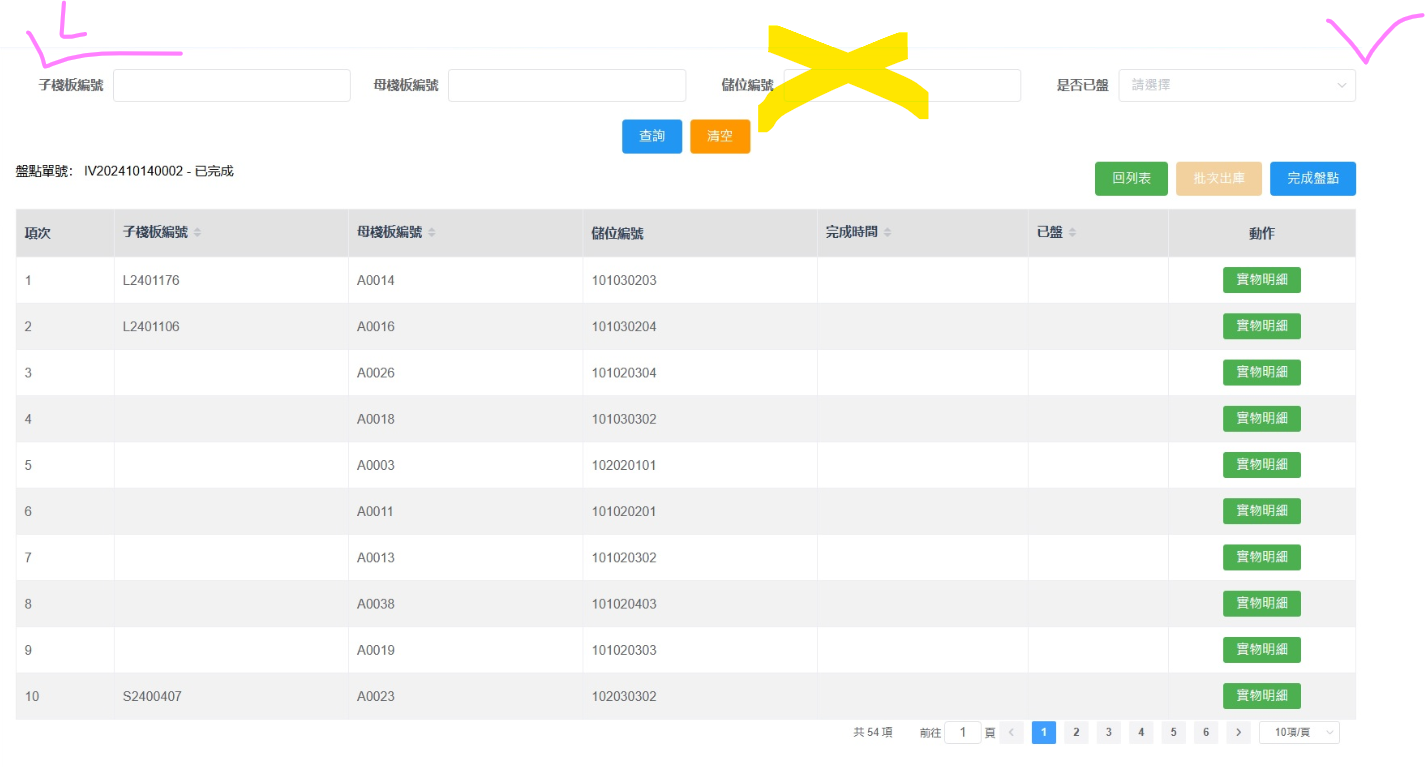Focus the 子棧板編號 input field
The height and width of the screenshot is (767, 1425).
point(232,86)
